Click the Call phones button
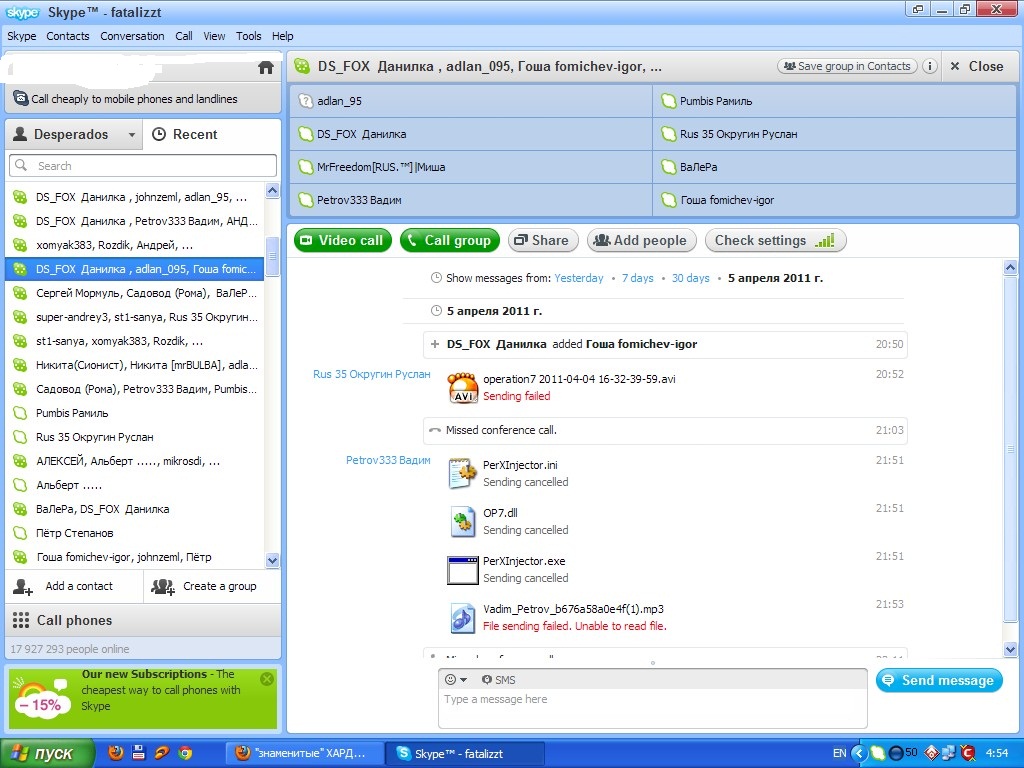The width and height of the screenshot is (1024, 768). [143, 620]
